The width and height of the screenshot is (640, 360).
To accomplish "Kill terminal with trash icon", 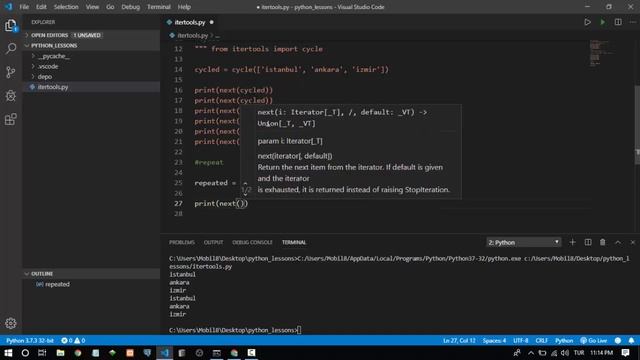I will (x=602, y=242).
